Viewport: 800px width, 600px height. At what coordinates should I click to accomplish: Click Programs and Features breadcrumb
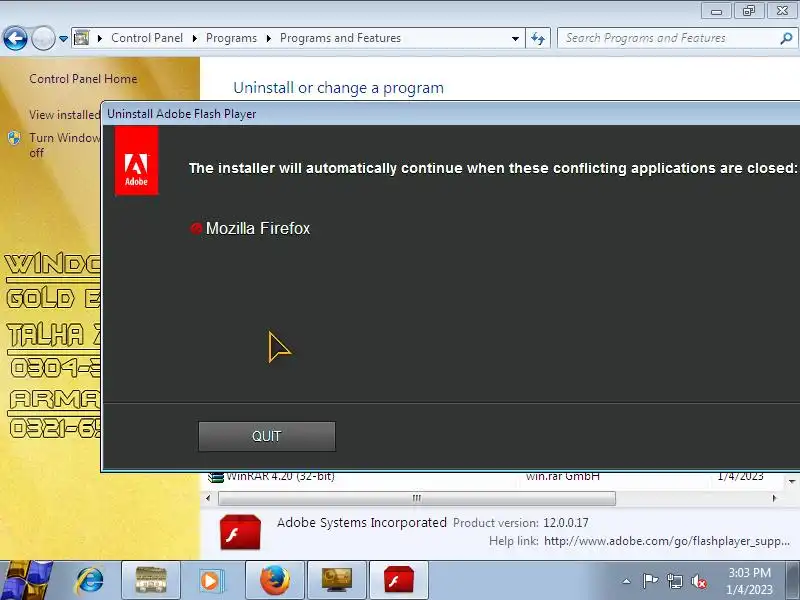[340, 38]
